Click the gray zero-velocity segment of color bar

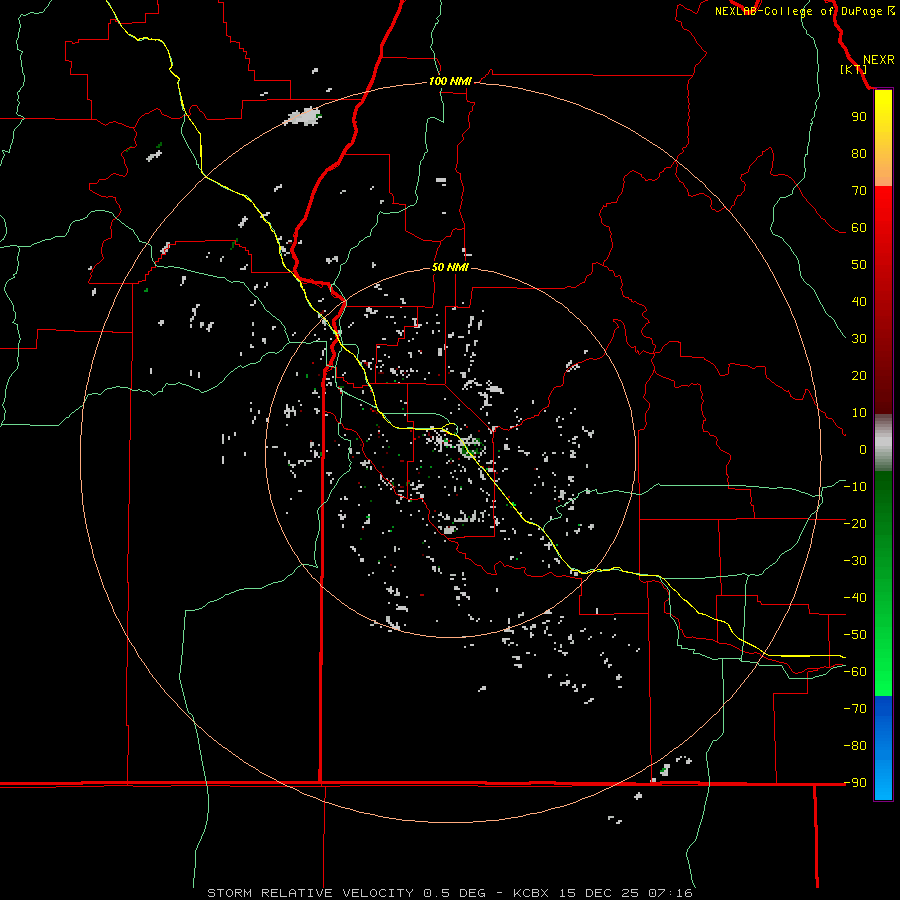(x=883, y=443)
